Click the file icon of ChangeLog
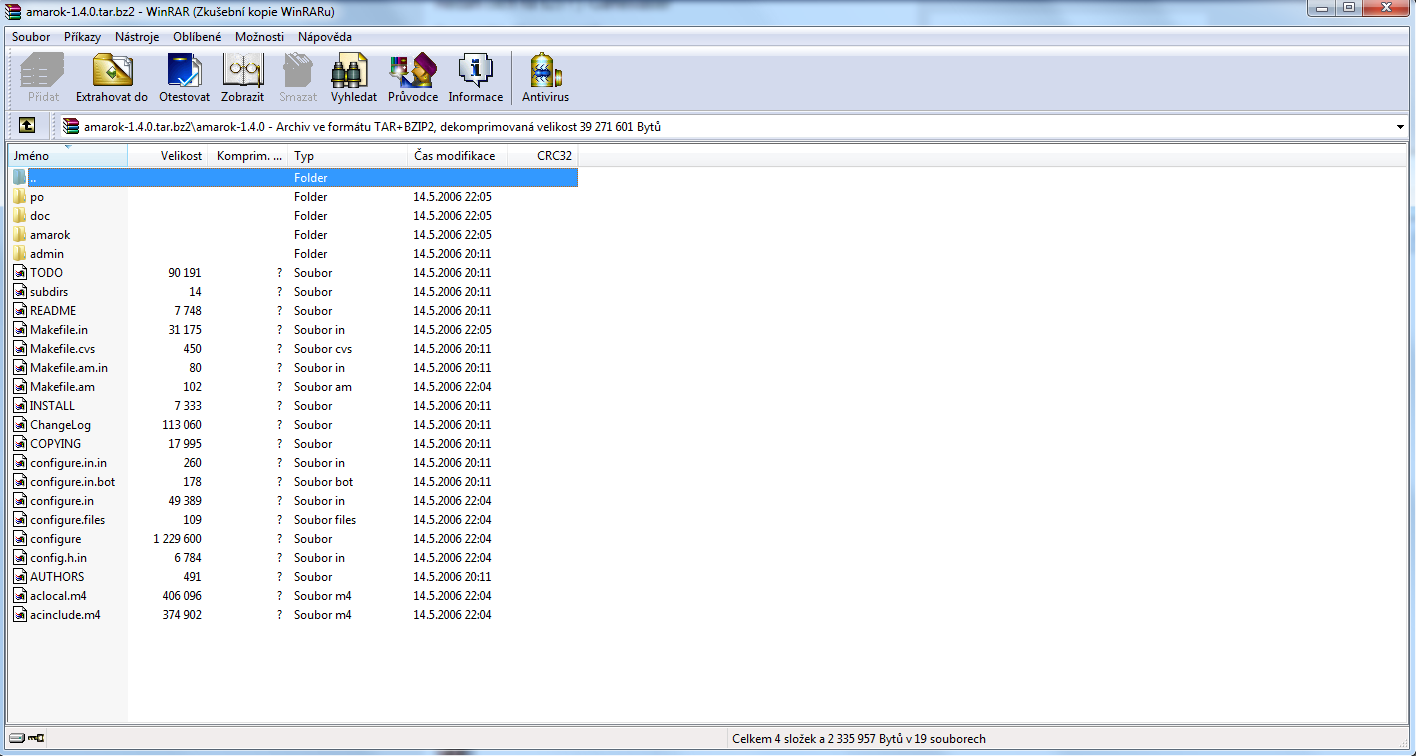The width and height of the screenshot is (1416, 756). pos(20,425)
